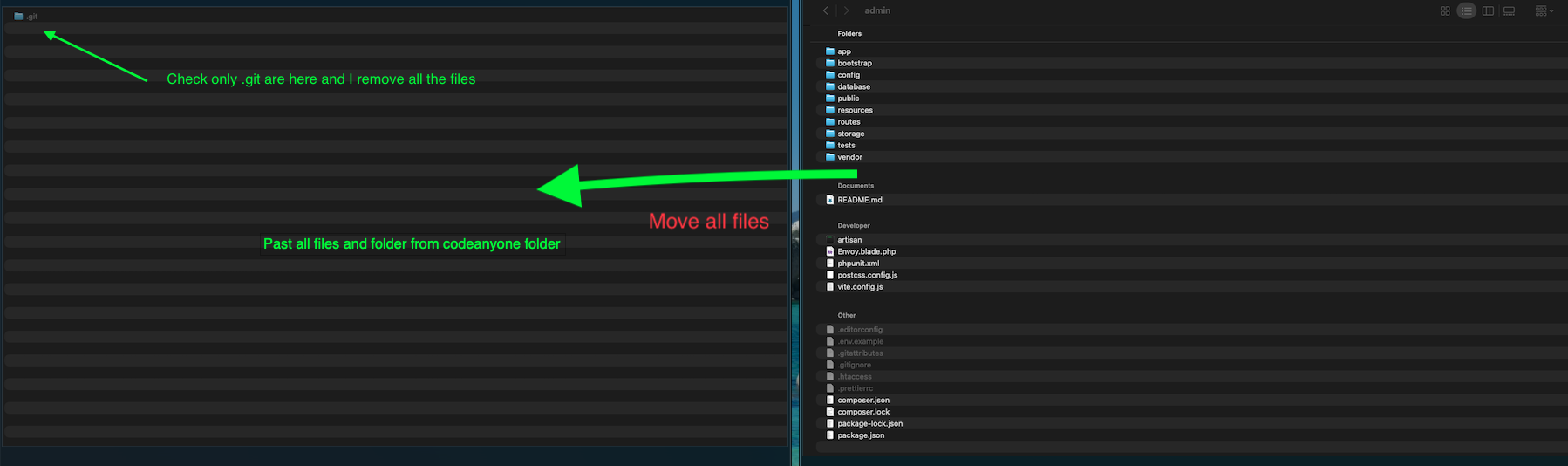Image resolution: width=1568 pixels, height=466 pixels.
Task: Select the vendor folder icon
Action: coord(830,157)
